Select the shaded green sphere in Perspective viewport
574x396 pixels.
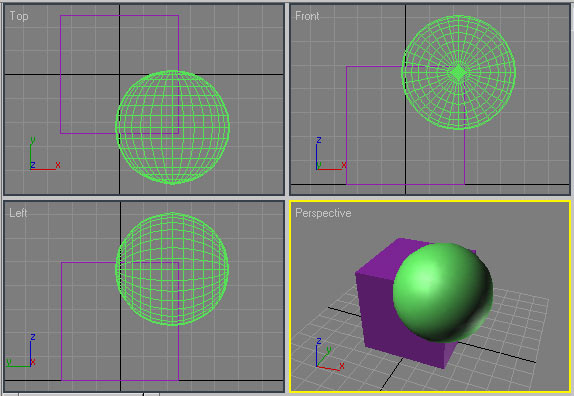(443, 293)
